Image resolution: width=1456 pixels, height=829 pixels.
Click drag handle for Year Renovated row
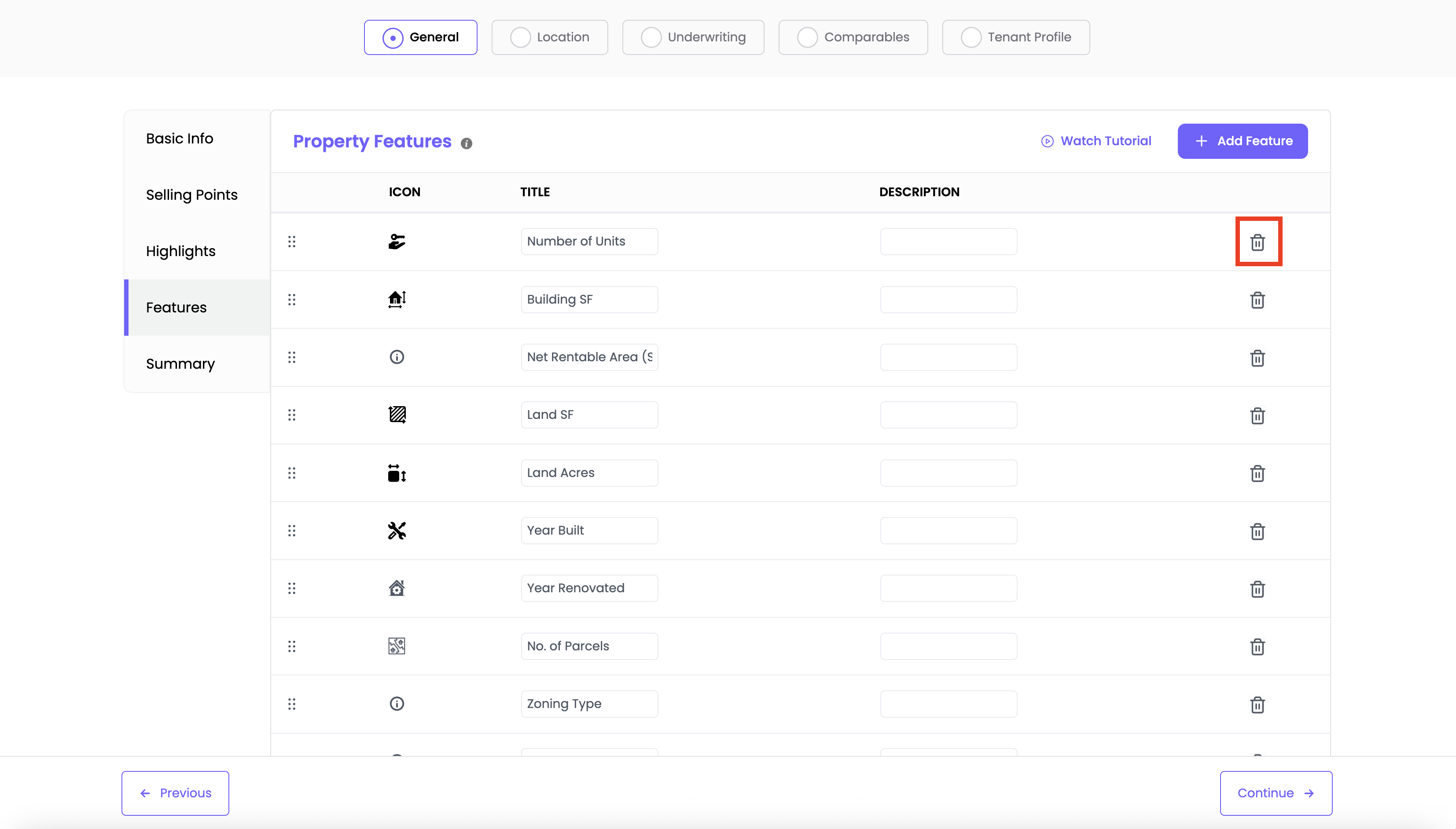pyautogui.click(x=291, y=588)
